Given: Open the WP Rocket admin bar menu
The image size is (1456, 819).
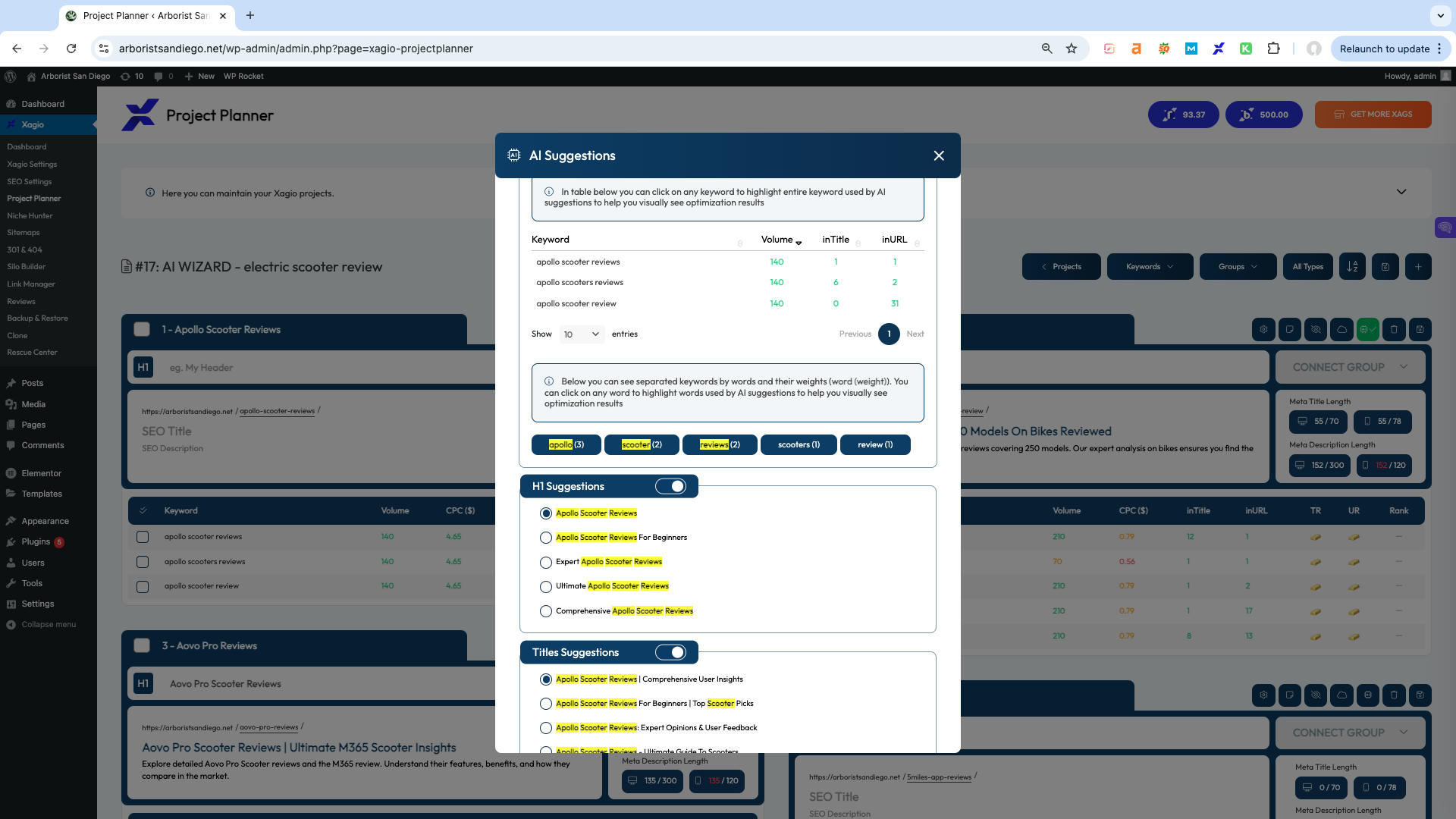Looking at the screenshot, I should coord(243,76).
